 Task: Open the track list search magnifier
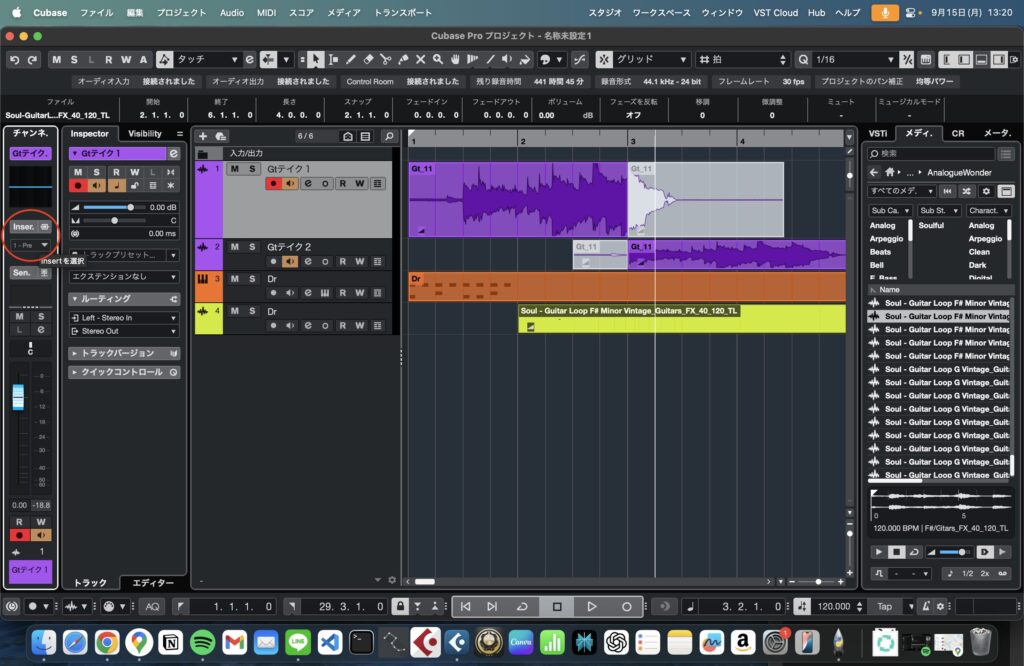pos(389,136)
